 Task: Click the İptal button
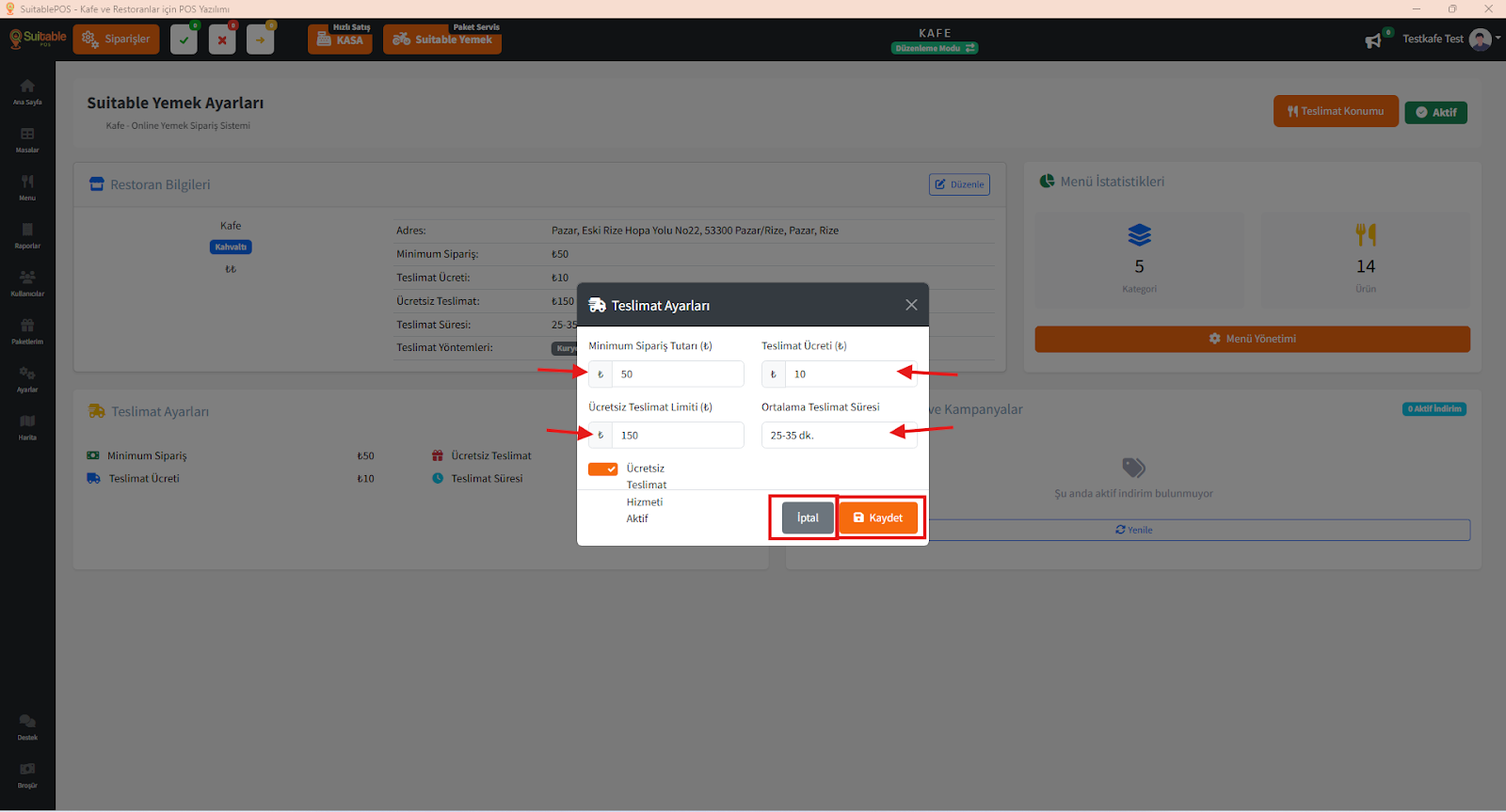coord(808,517)
